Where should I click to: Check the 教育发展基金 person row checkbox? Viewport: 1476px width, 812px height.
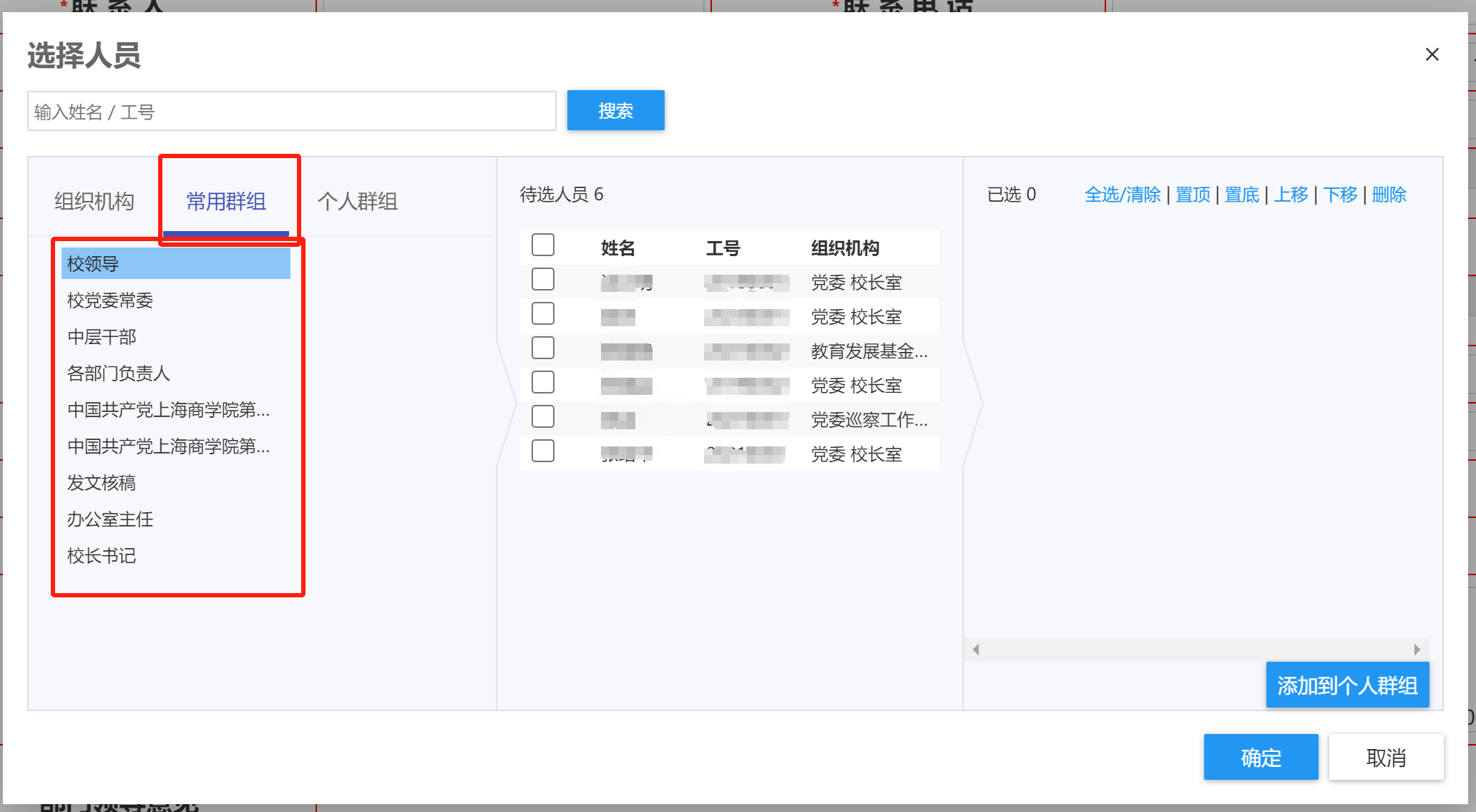pos(543,348)
